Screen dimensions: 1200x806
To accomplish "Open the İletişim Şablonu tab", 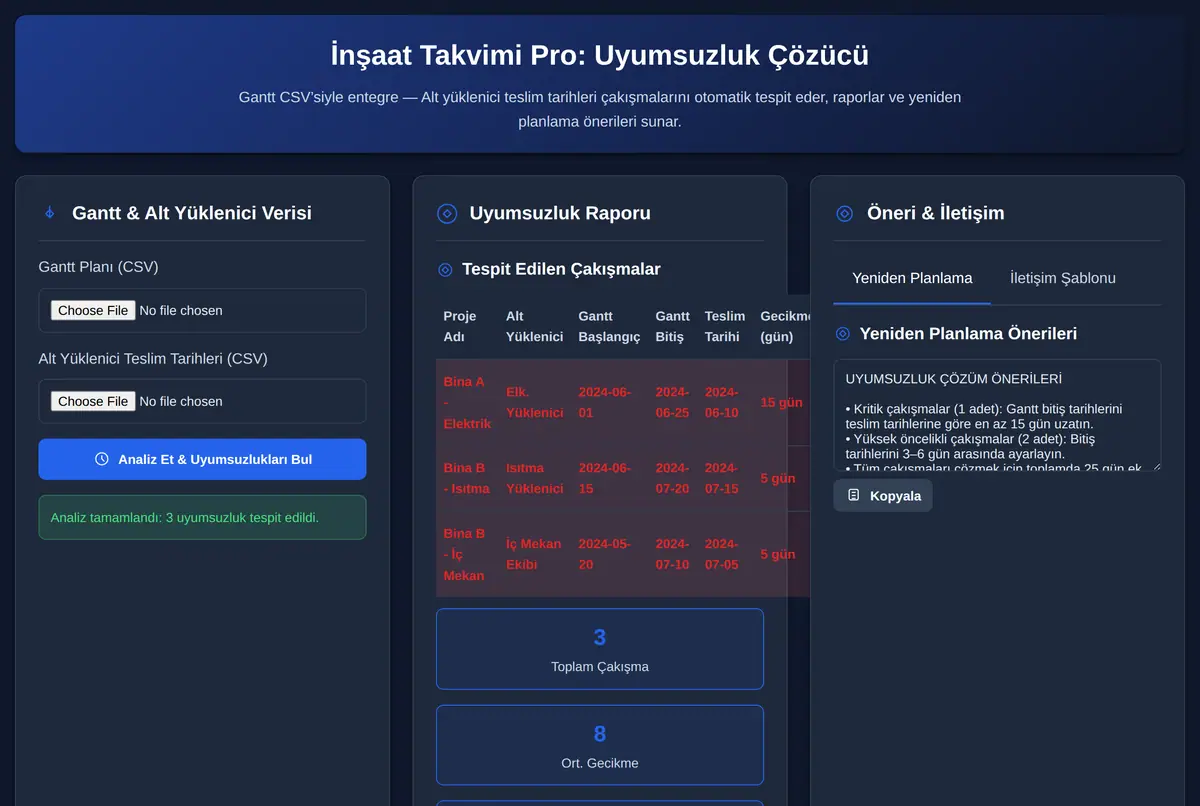I will coord(1063,278).
